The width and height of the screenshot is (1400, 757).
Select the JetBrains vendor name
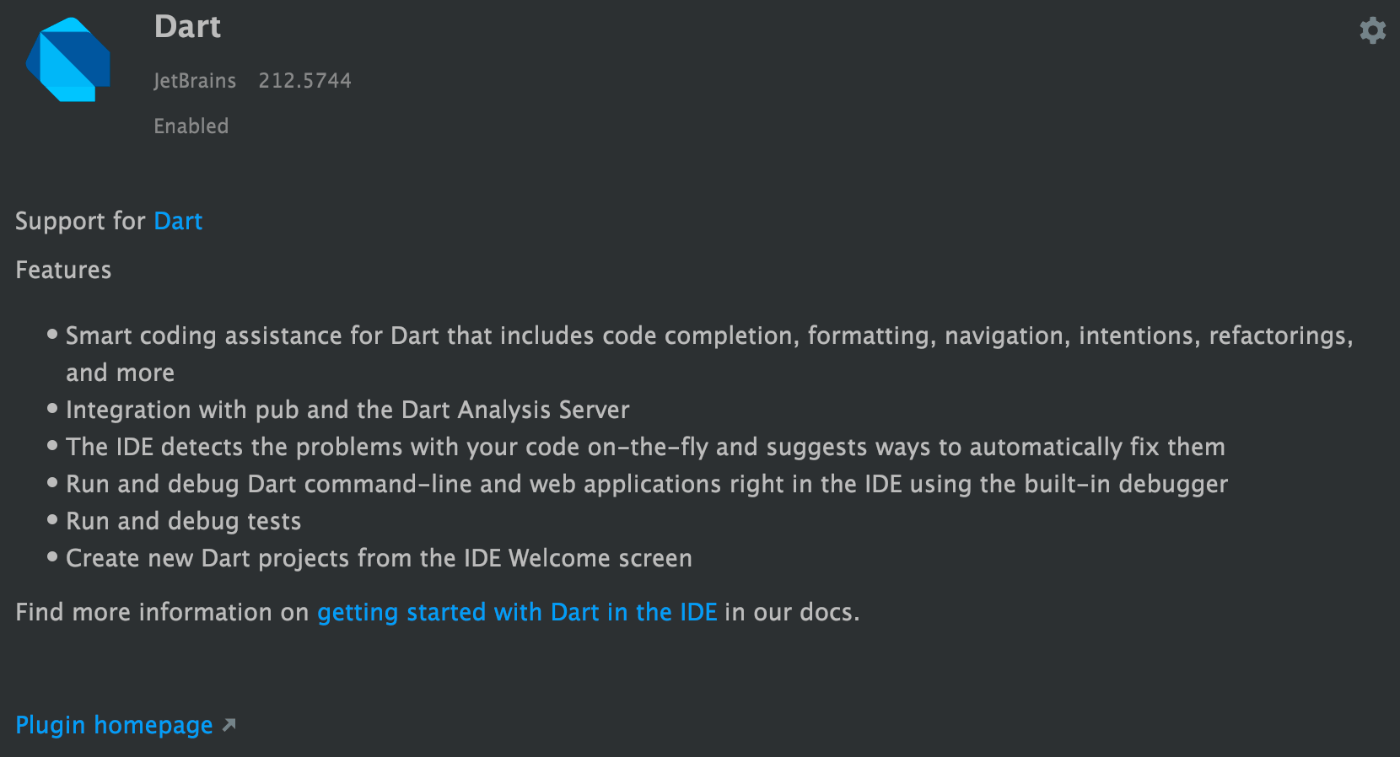195,81
